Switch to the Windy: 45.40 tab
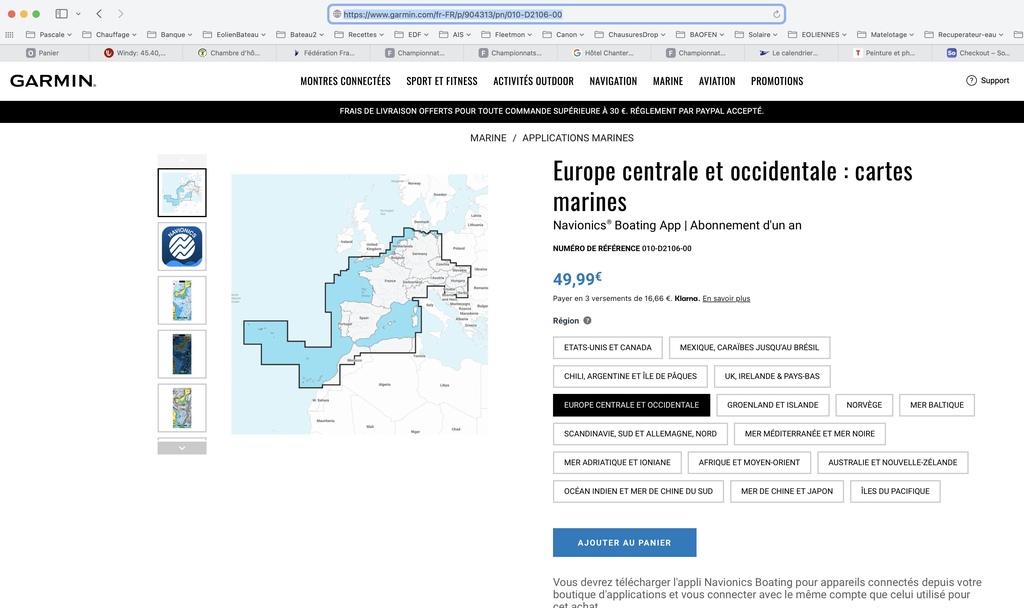The height and width of the screenshot is (608, 1024). point(136,53)
